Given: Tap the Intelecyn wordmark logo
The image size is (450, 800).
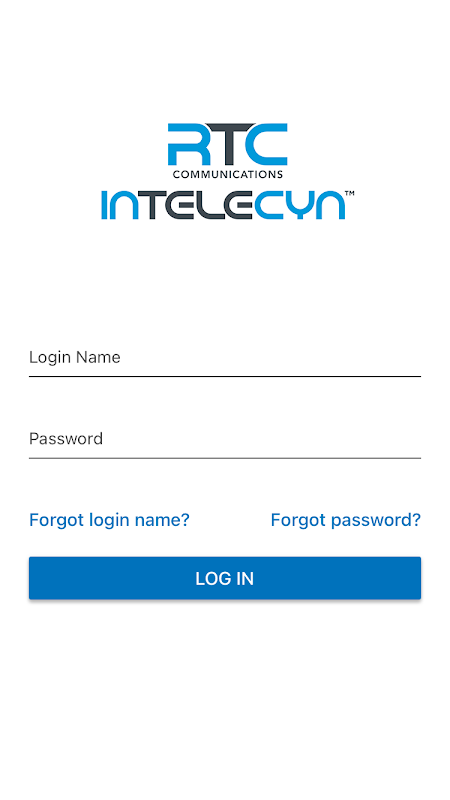Looking at the screenshot, I should pyautogui.click(x=228, y=205).
